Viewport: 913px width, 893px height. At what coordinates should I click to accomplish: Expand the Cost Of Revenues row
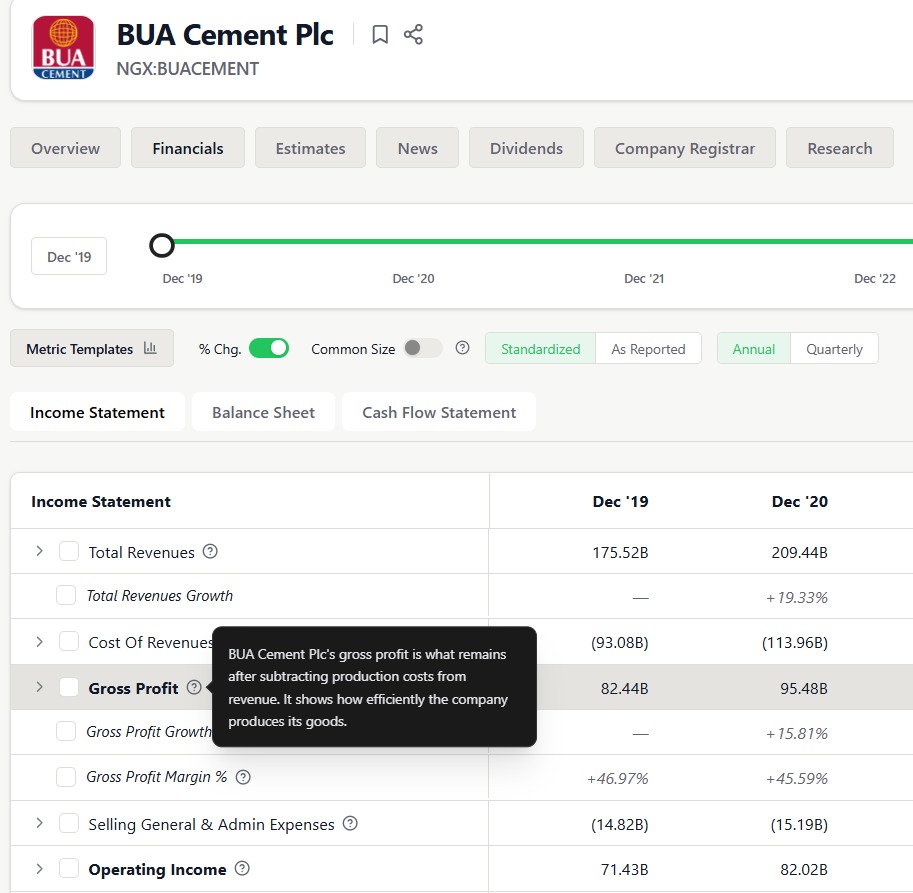click(x=39, y=642)
